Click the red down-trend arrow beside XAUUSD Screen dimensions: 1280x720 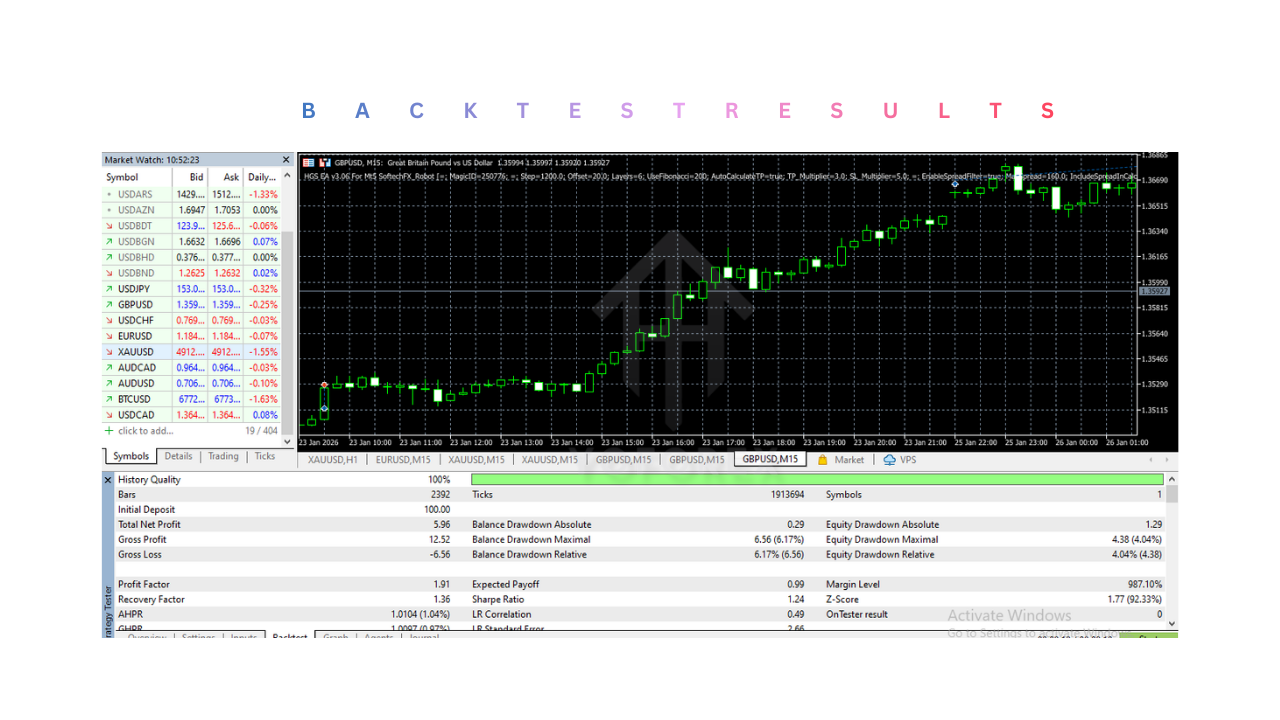point(108,352)
